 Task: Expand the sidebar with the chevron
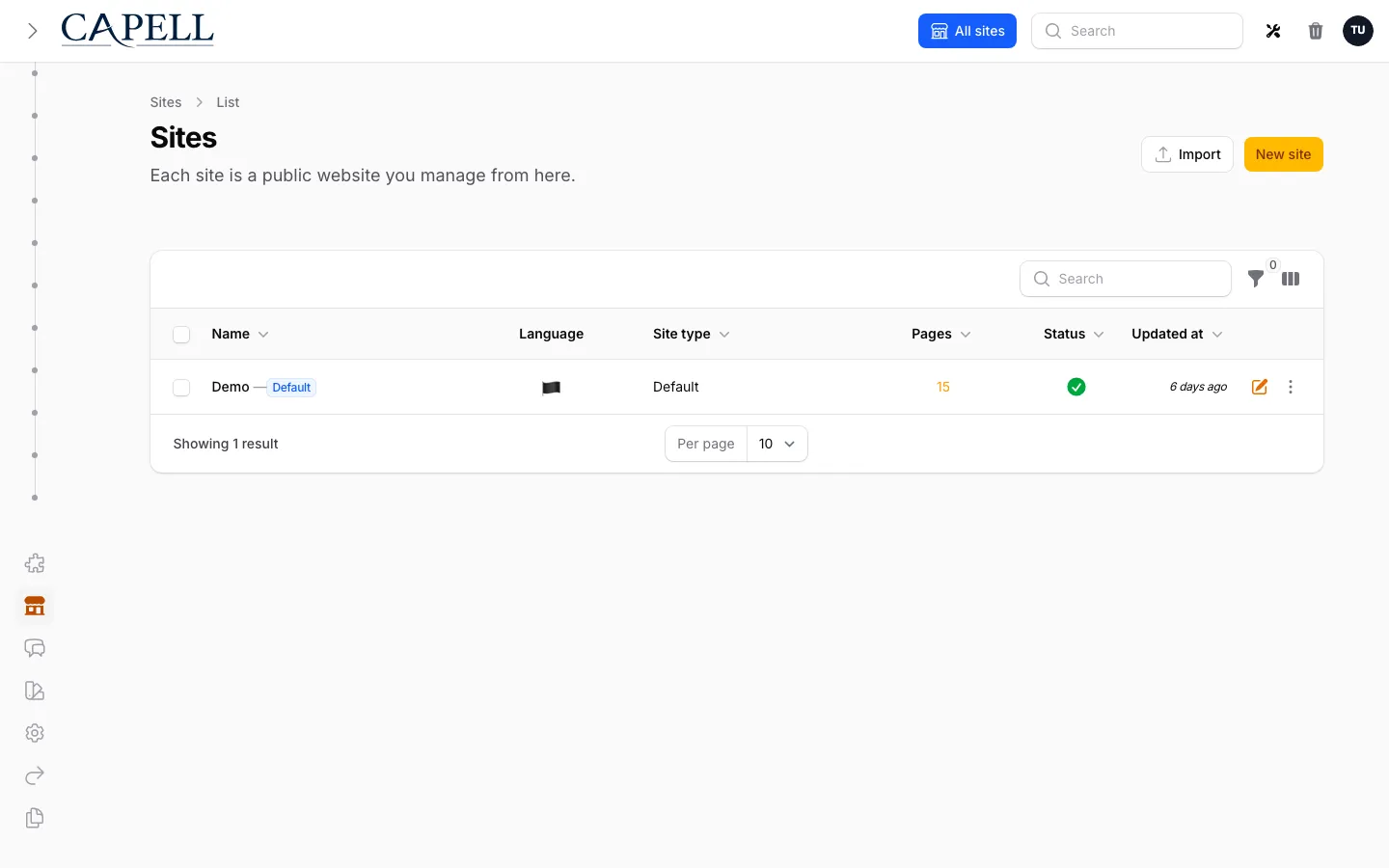(33, 31)
